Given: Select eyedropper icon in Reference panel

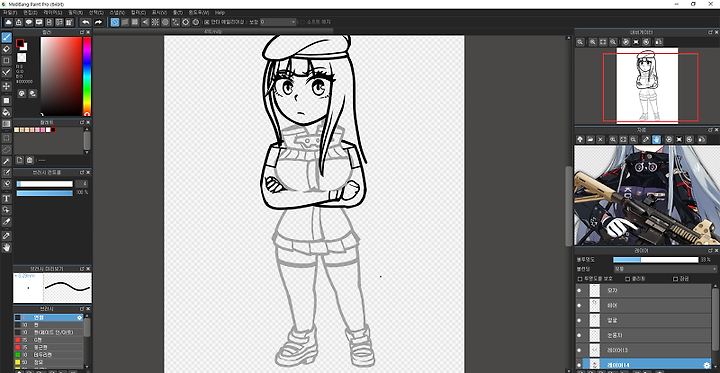Looking at the screenshot, I should point(646,139).
